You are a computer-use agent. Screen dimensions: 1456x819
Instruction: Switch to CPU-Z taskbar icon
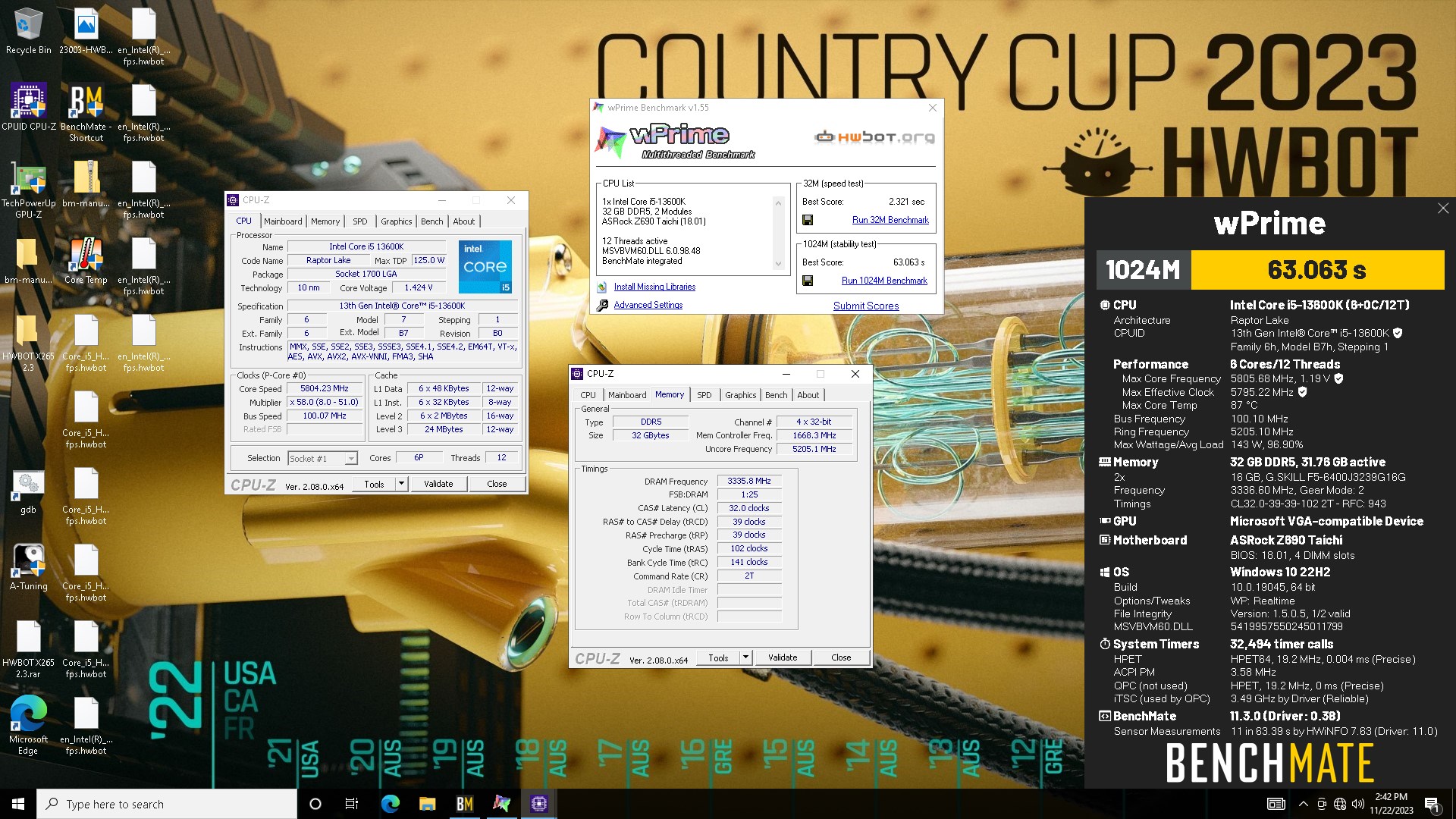coord(538,804)
